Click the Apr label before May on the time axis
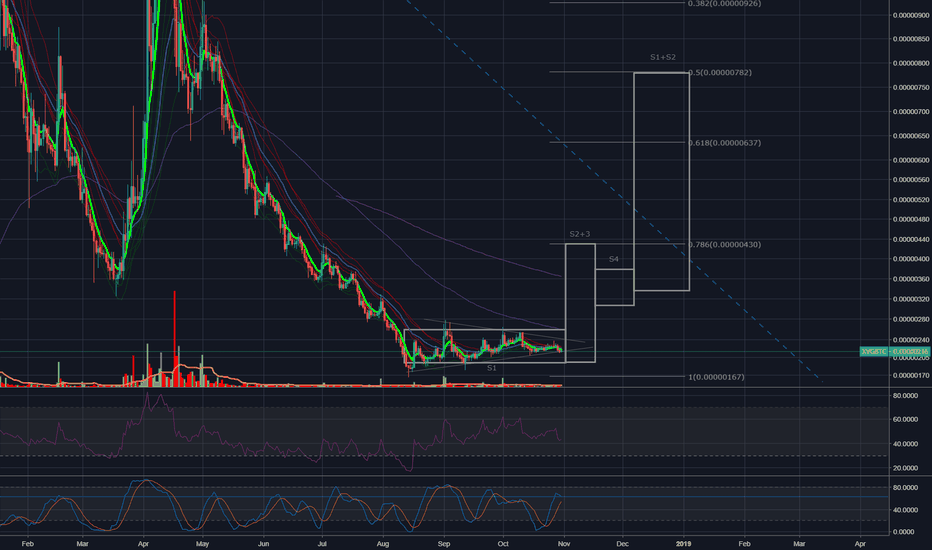The width and height of the screenshot is (932, 550). point(143,543)
